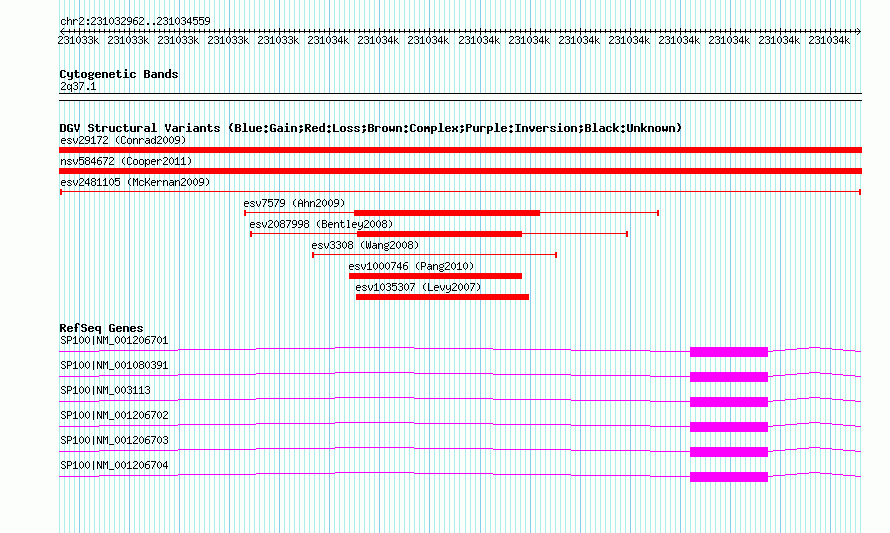Open transcript SP100|NM_001206704 label
The width and height of the screenshot is (890, 533).
click(x=114, y=465)
